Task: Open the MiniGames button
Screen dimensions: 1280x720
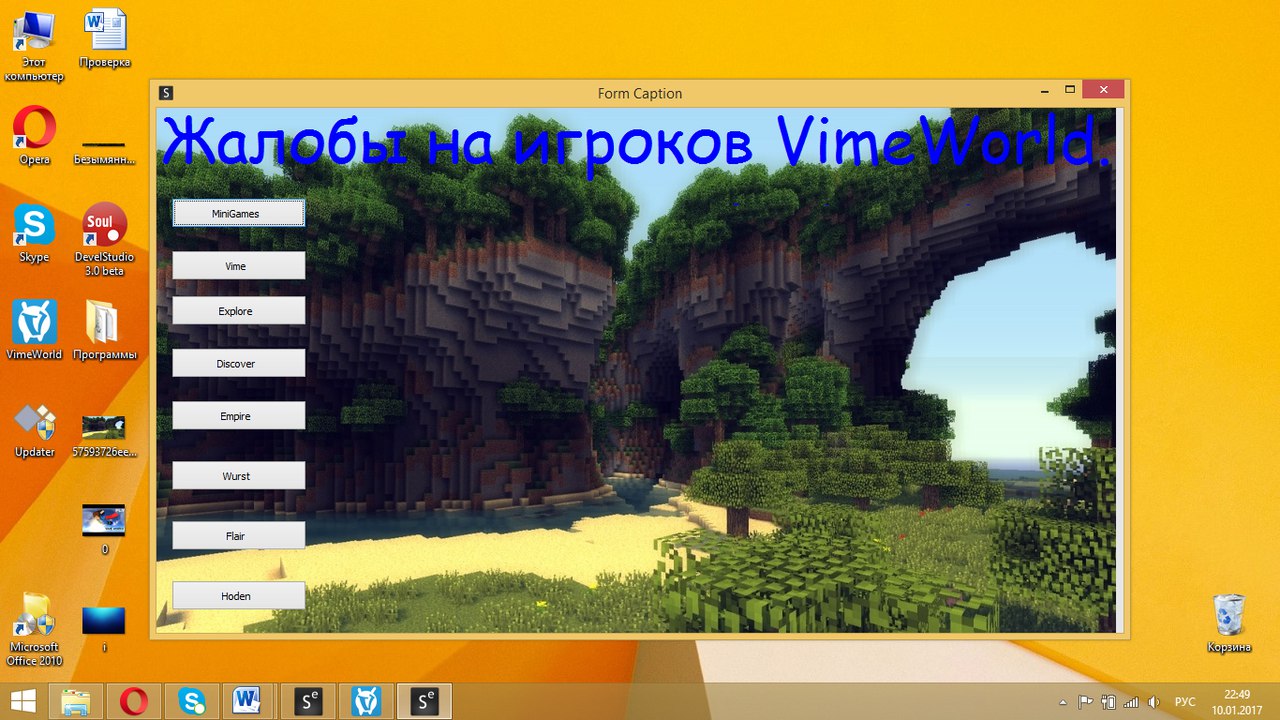Action: [x=238, y=213]
